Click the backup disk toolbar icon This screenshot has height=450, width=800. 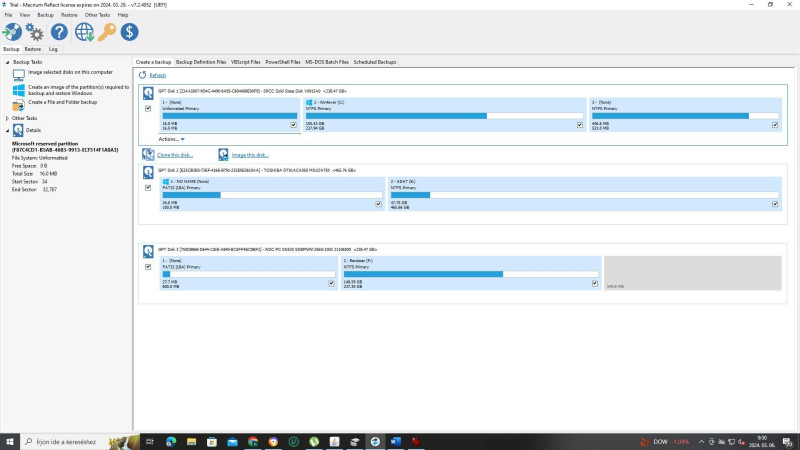pos(12,32)
